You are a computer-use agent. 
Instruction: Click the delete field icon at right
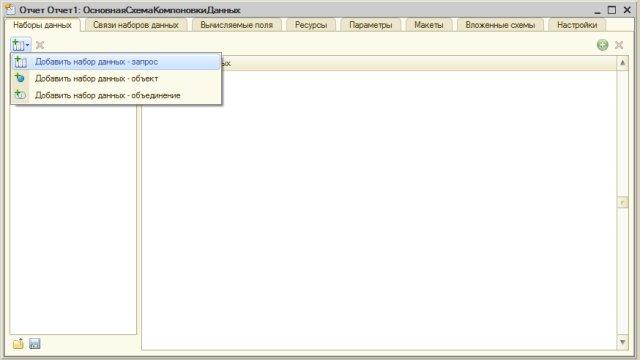tap(619, 45)
